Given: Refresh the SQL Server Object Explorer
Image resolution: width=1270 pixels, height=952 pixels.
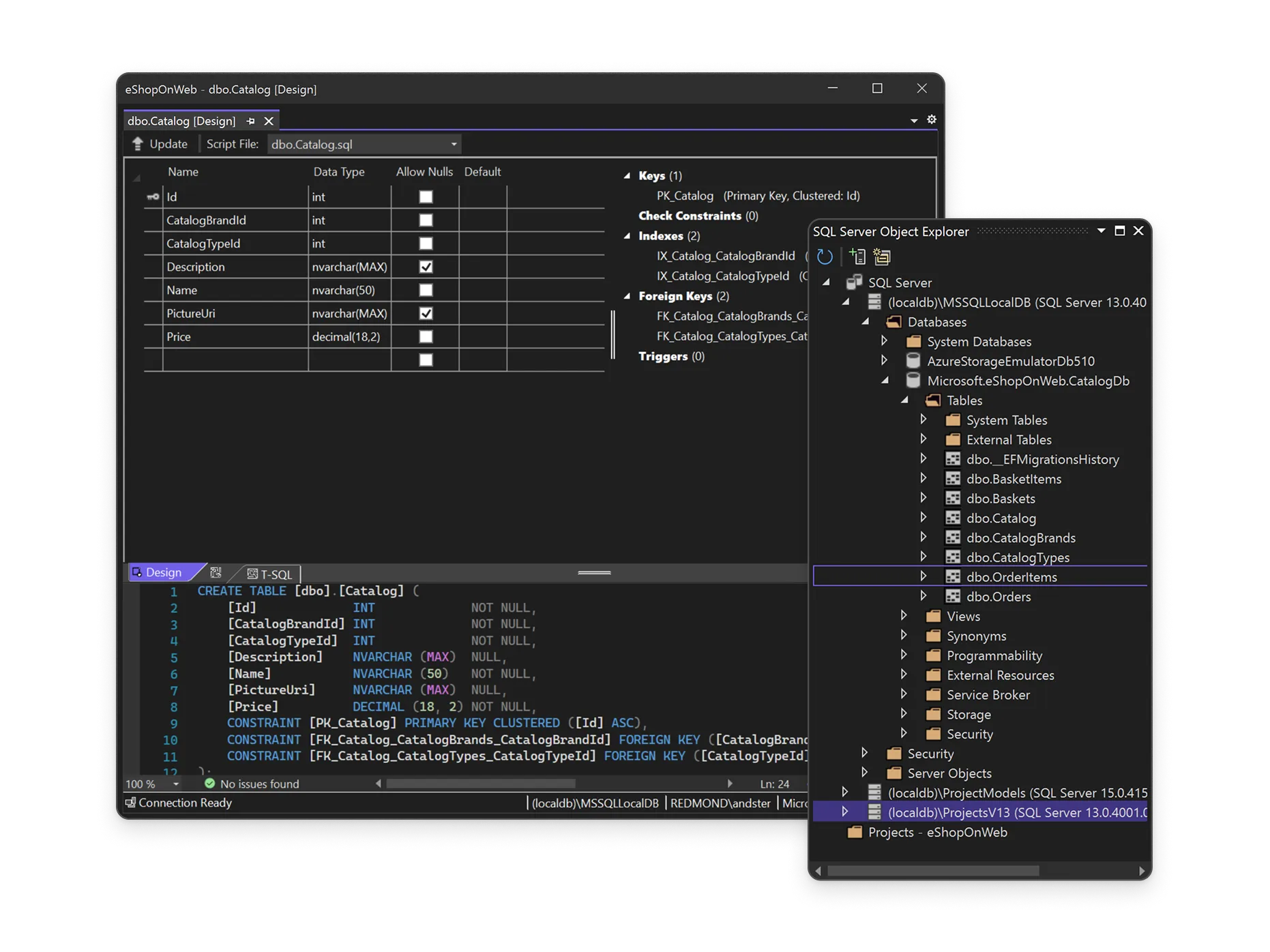Looking at the screenshot, I should 825,257.
